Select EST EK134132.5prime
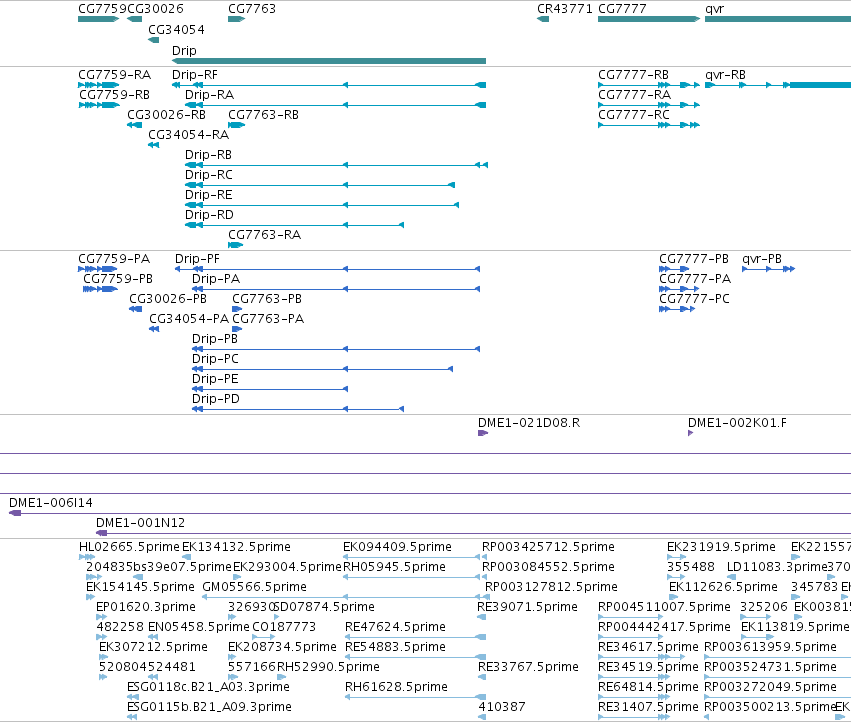This screenshot has height=722, width=851. pos(236,547)
